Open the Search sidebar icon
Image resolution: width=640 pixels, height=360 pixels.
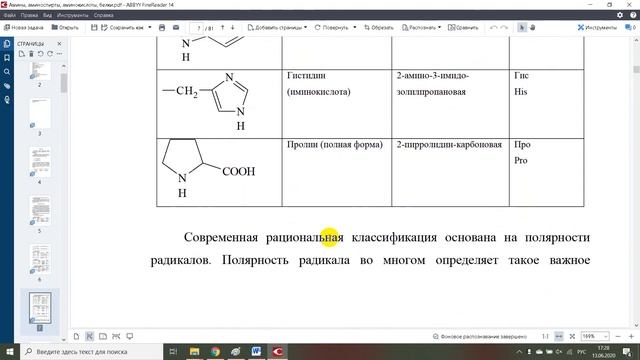(7, 72)
